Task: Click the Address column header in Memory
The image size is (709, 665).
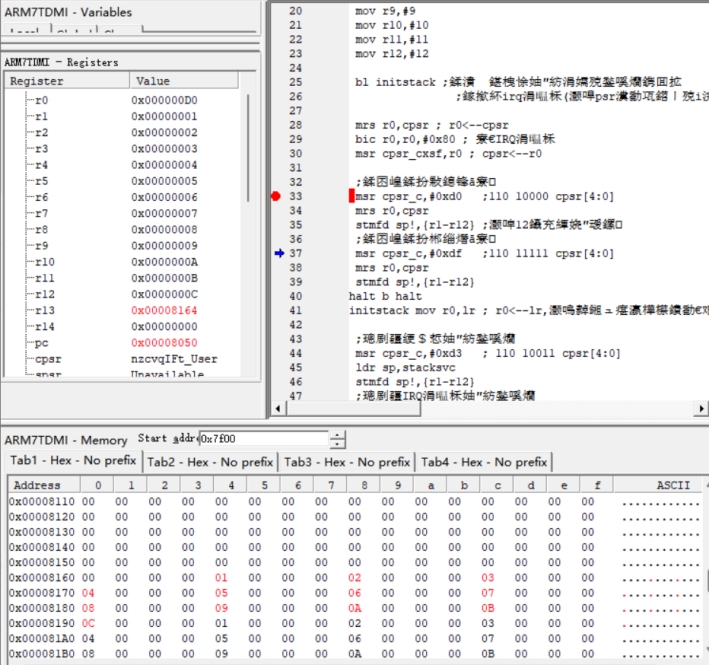Action: click(x=44, y=485)
